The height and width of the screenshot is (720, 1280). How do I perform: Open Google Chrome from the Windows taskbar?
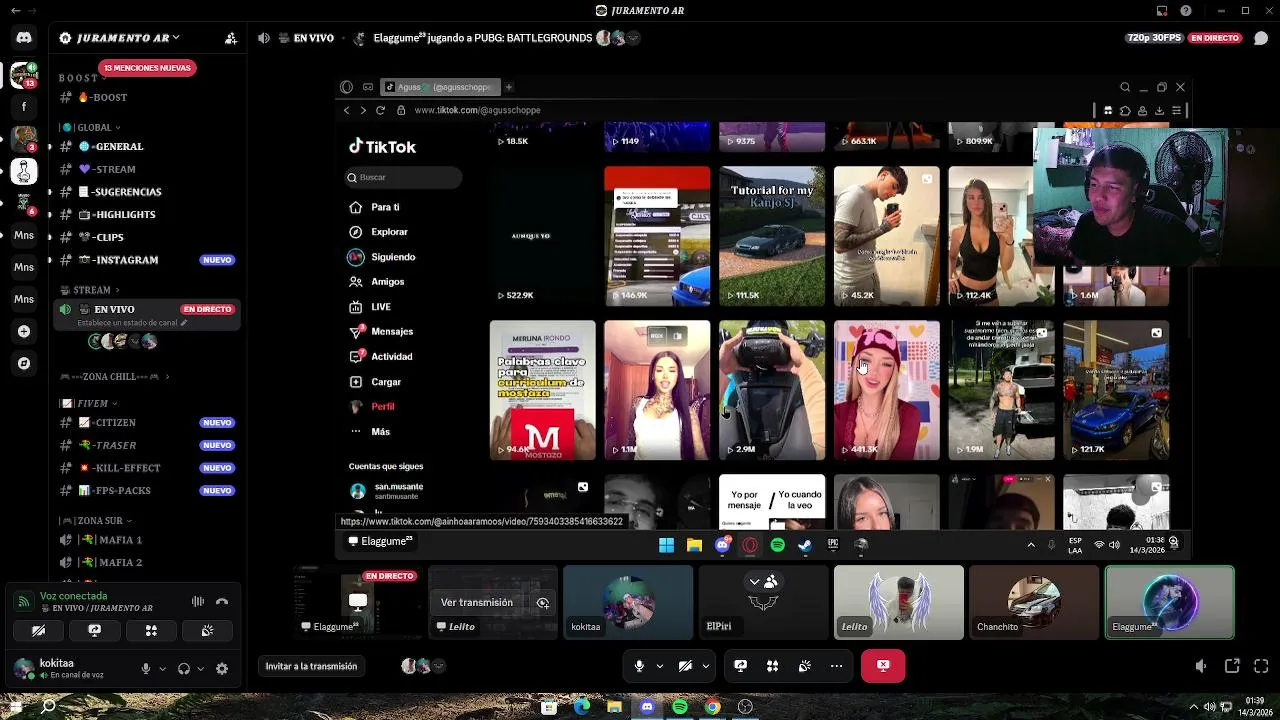pos(712,707)
